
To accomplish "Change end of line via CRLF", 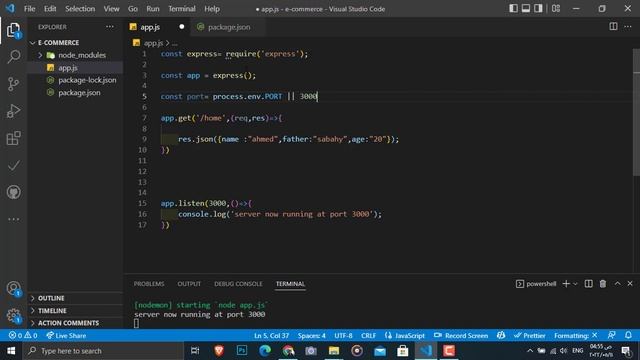I will (368, 336).
